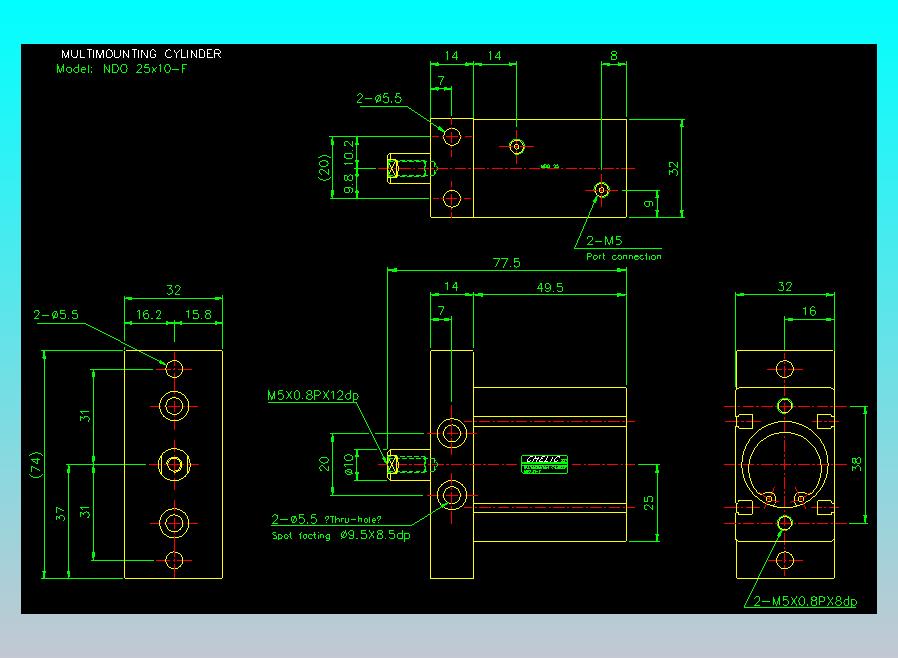Click the 8 dimension text
This screenshot has height=658, width=898.
tap(614, 56)
